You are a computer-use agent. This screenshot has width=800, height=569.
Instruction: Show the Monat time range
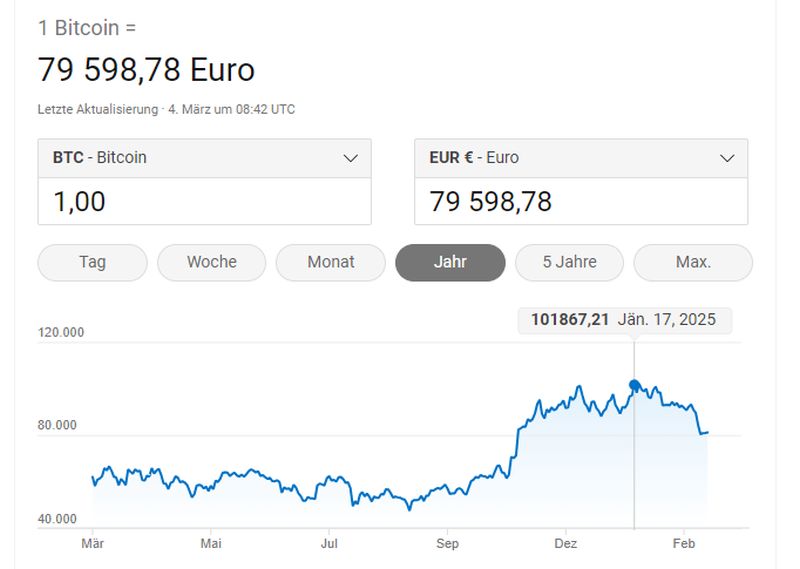coord(331,262)
